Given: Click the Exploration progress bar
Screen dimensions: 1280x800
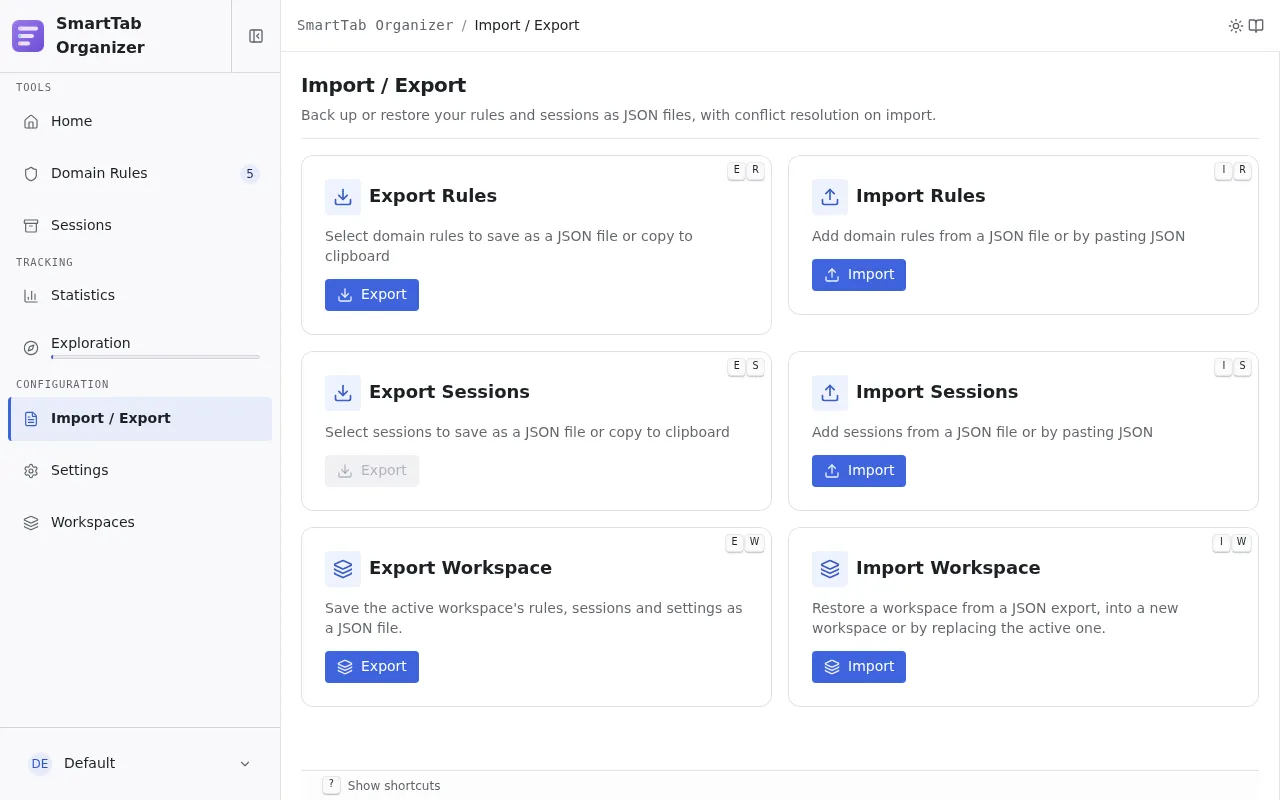Looking at the screenshot, I should 155,357.
